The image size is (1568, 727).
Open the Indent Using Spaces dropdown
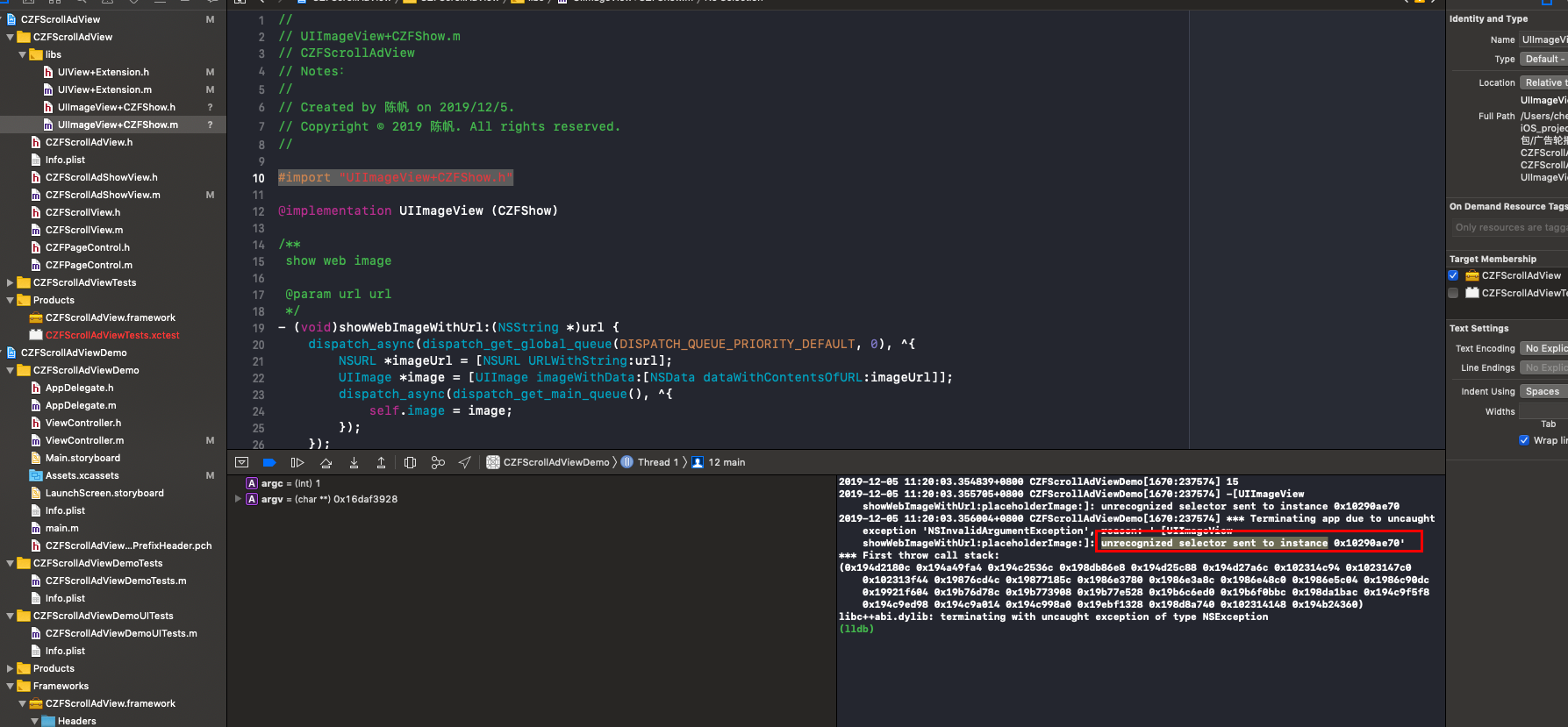coord(1543,391)
